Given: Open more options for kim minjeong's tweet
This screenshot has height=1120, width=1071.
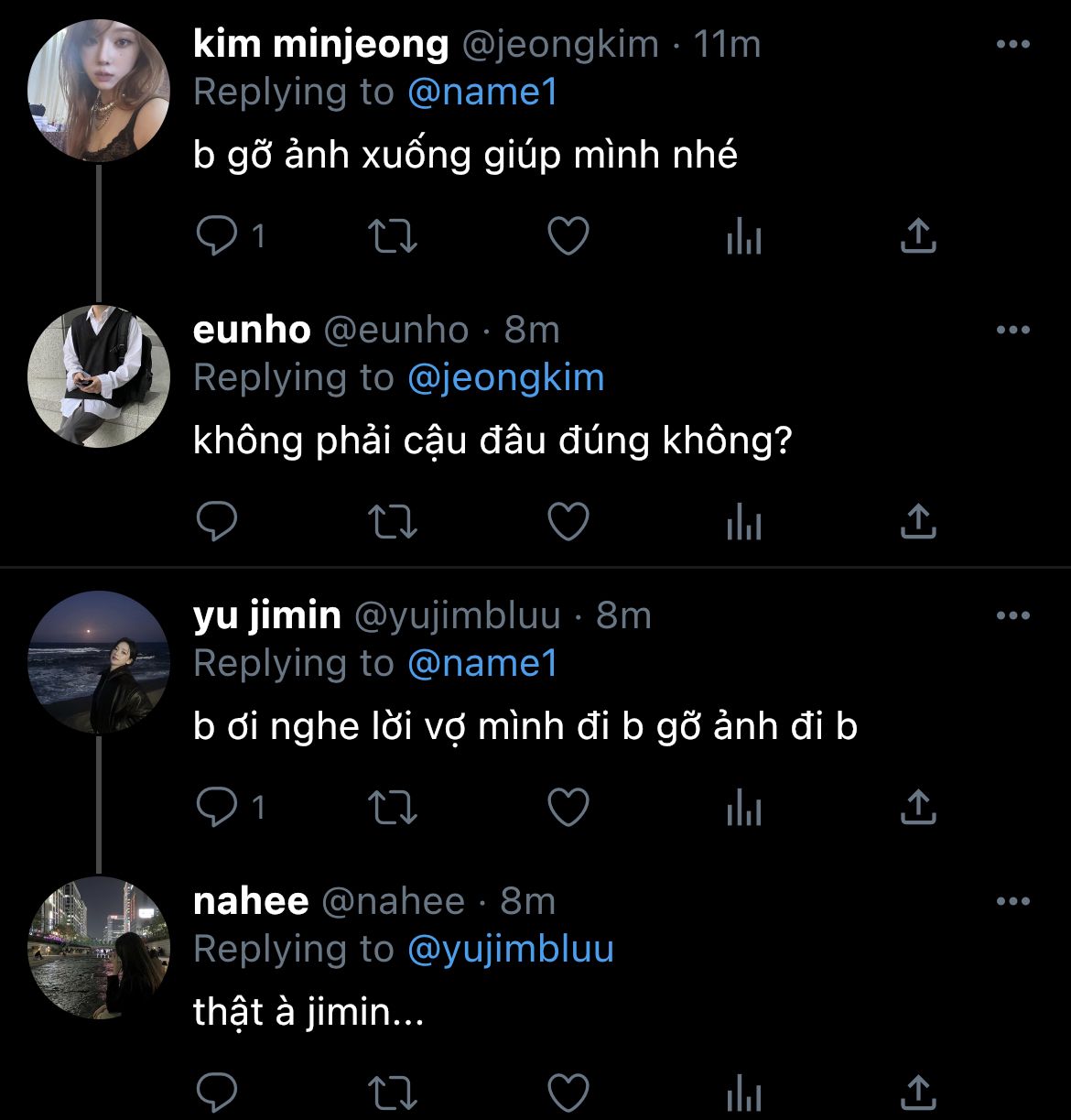Looking at the screenshot, I should tap(1012, 45).
